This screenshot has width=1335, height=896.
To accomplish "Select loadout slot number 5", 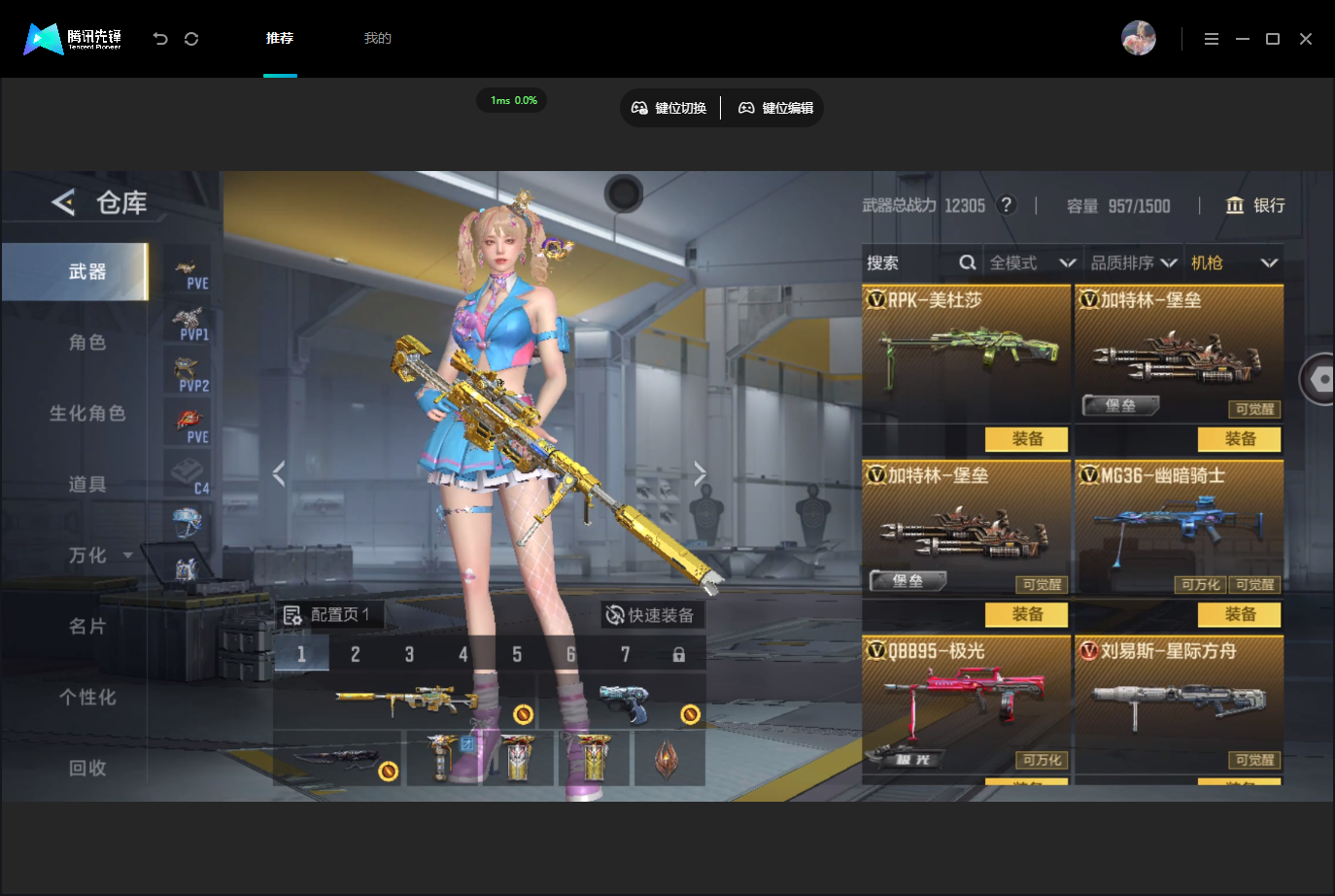I will (517, 654).
